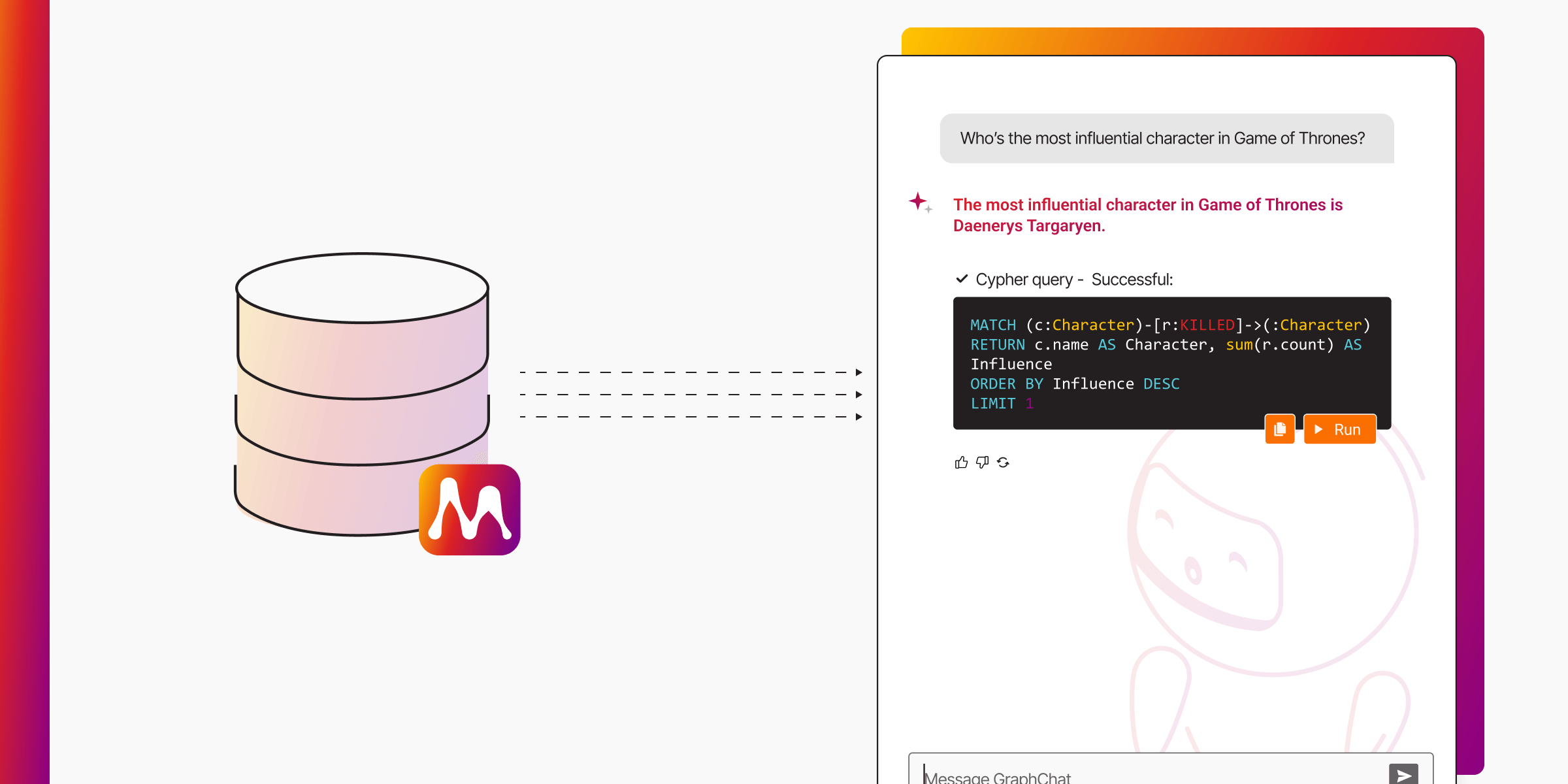Regenerate the response with refresh icon
Viewport: 1568px width, 784px height.
pos(1004,463)
